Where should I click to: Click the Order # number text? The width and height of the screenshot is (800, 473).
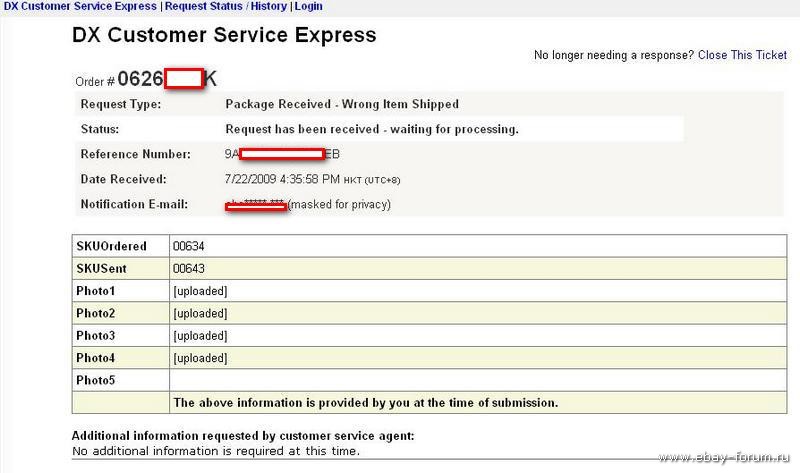167,79
